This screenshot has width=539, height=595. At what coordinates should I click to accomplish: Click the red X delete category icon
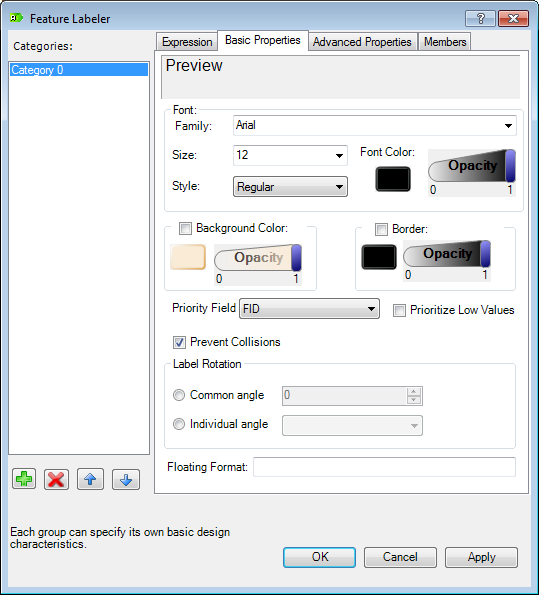56,480
